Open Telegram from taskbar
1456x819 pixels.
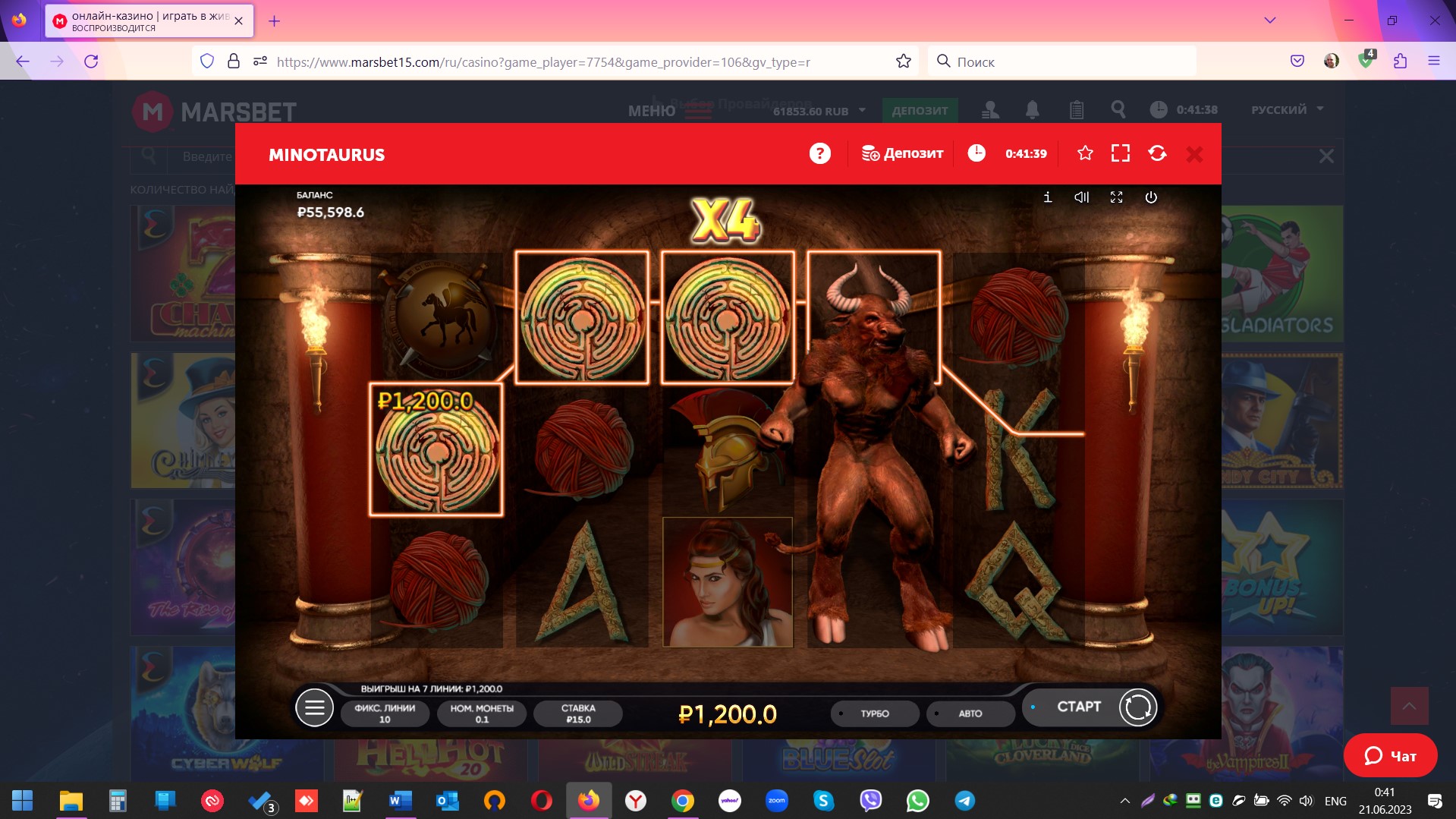point(964,801)
